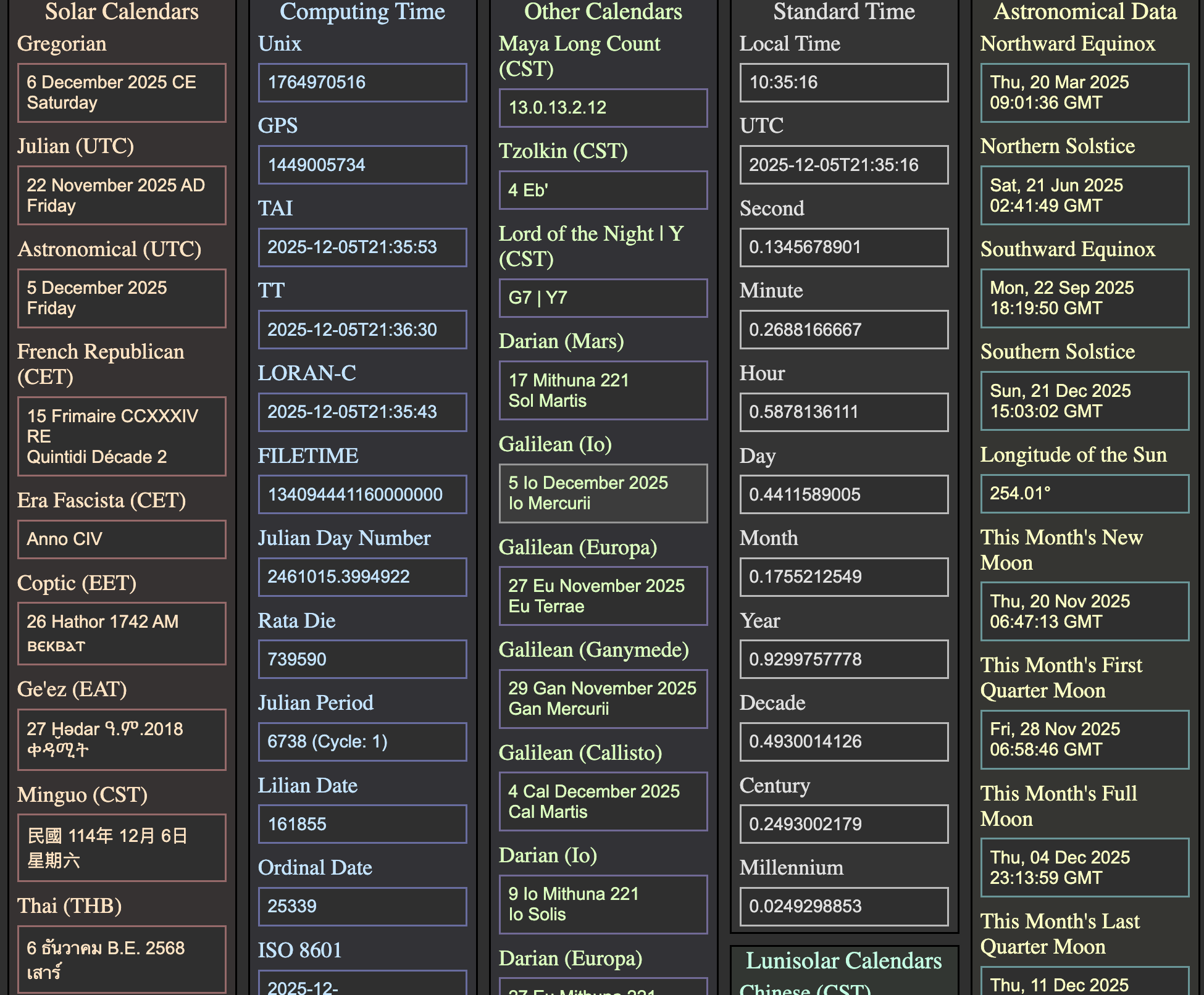The width and height of the screenshot is (1204, 995).
Task: Click the French Republican date box
Action: (122, 436)
